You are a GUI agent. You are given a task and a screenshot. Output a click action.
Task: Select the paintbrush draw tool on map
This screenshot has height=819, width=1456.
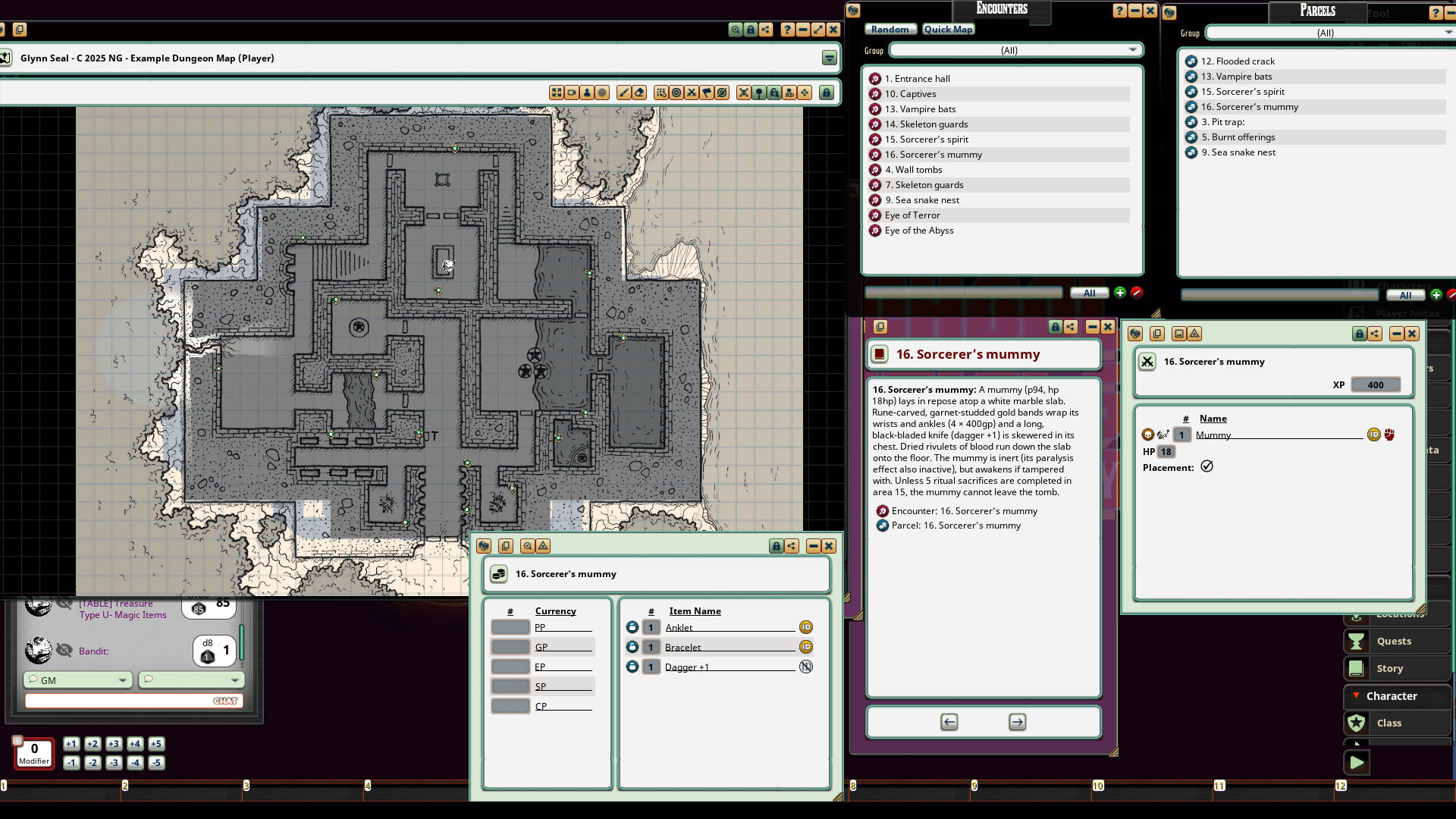coord(624,93)
